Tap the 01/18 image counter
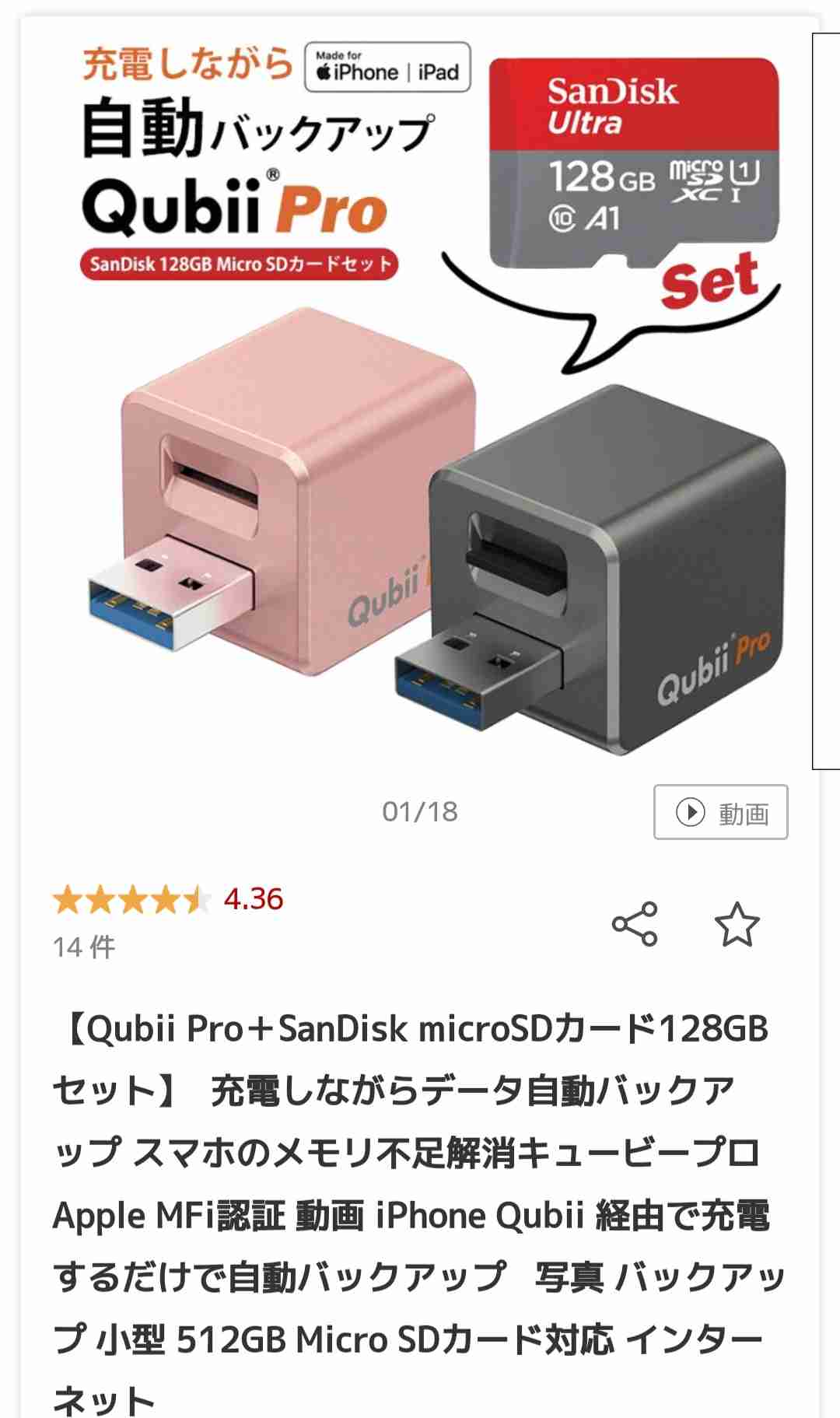 click(x=420, y=811)
